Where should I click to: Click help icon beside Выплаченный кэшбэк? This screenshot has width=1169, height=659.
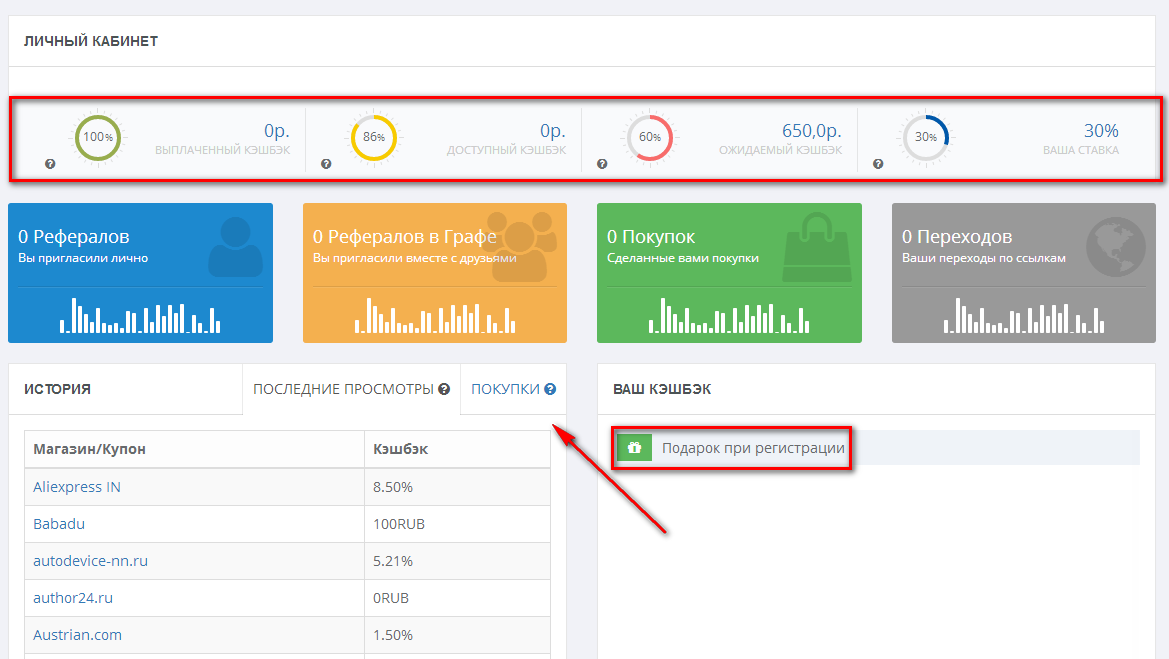(50, 164)
